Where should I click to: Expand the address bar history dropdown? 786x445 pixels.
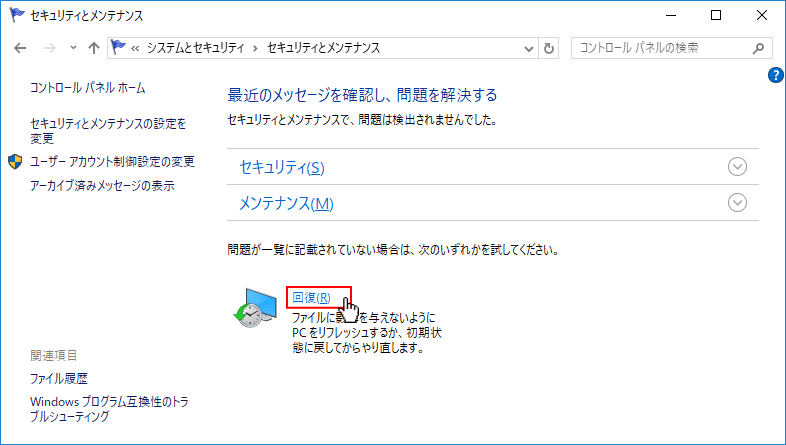(528, 49)
